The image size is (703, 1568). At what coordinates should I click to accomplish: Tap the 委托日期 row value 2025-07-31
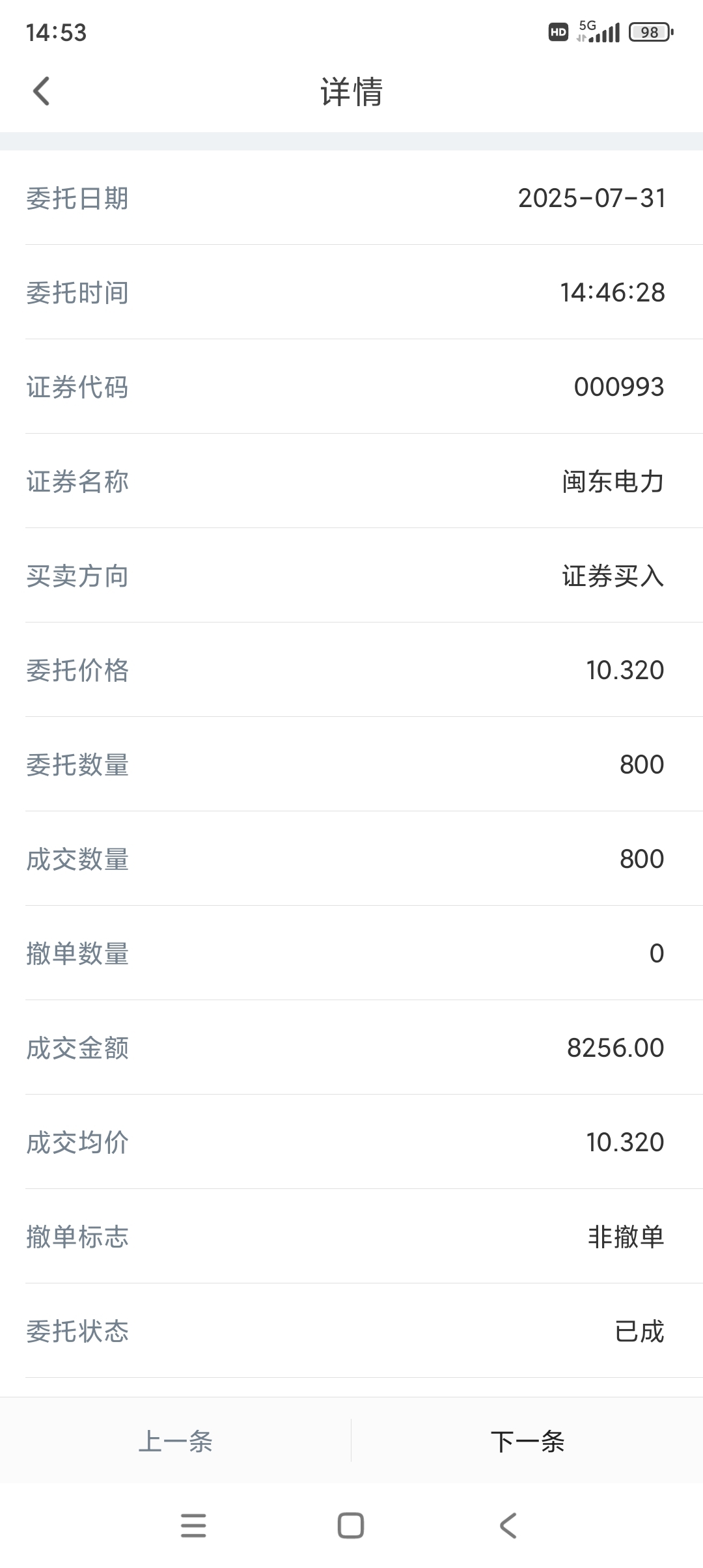[x=592, y=199]
